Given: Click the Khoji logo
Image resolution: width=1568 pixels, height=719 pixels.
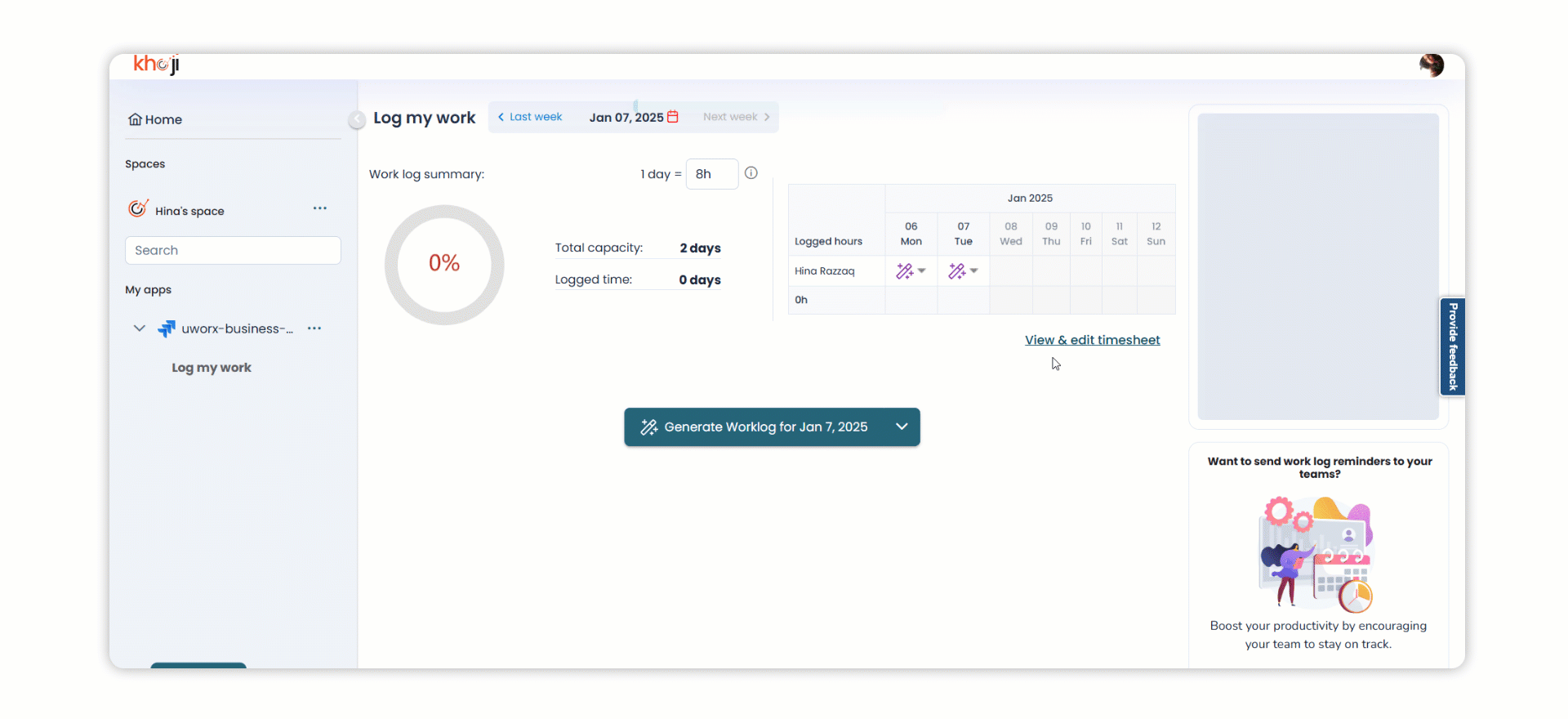Looking at the screenshot, I should tap(156, 65).
